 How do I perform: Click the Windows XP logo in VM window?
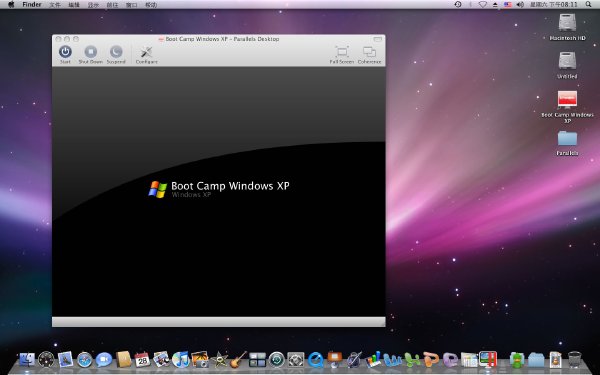click(x=158, y=189)
